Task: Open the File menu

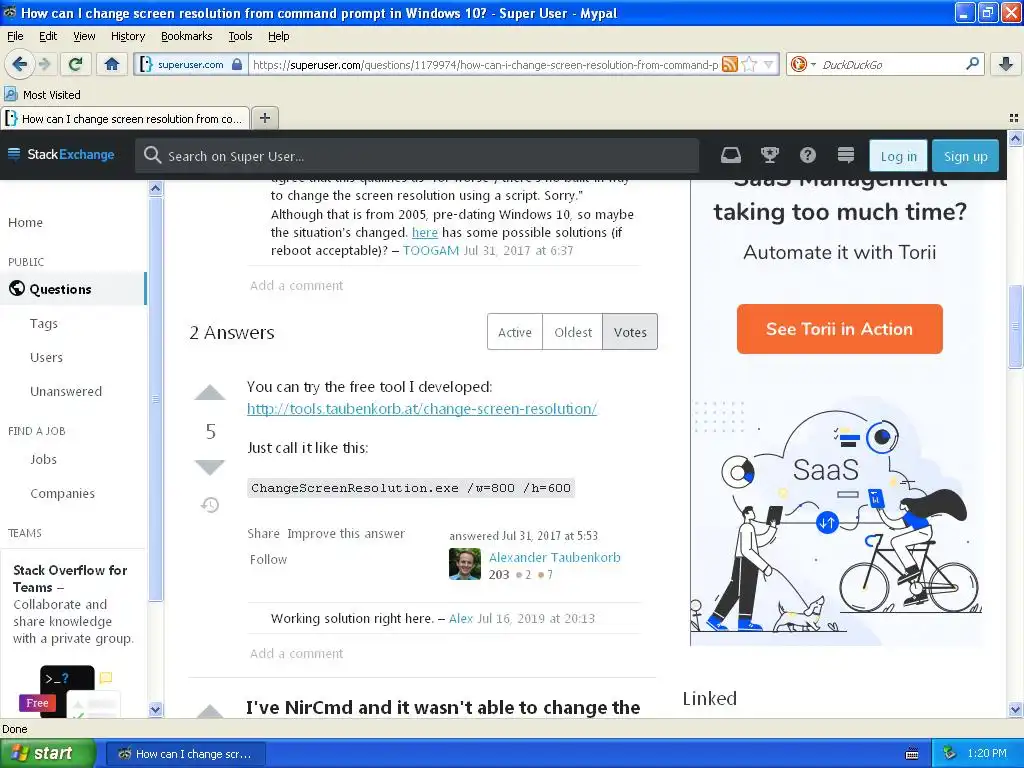Action: pos(15,36)
